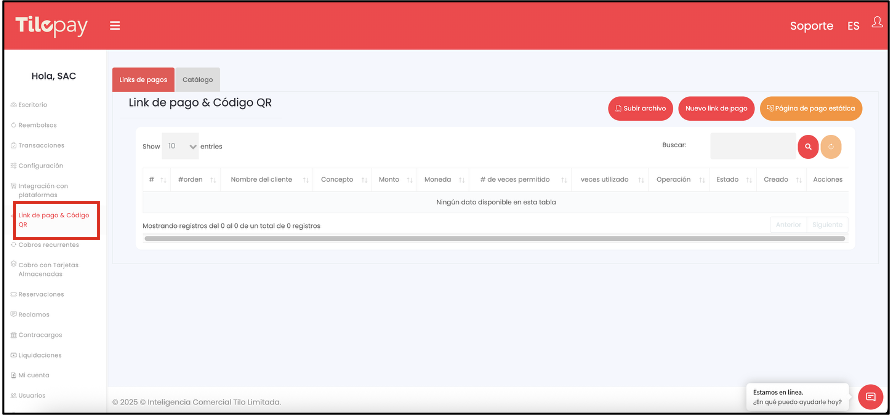
Task: Click the red search magnifier button
Action: (807, 146)
